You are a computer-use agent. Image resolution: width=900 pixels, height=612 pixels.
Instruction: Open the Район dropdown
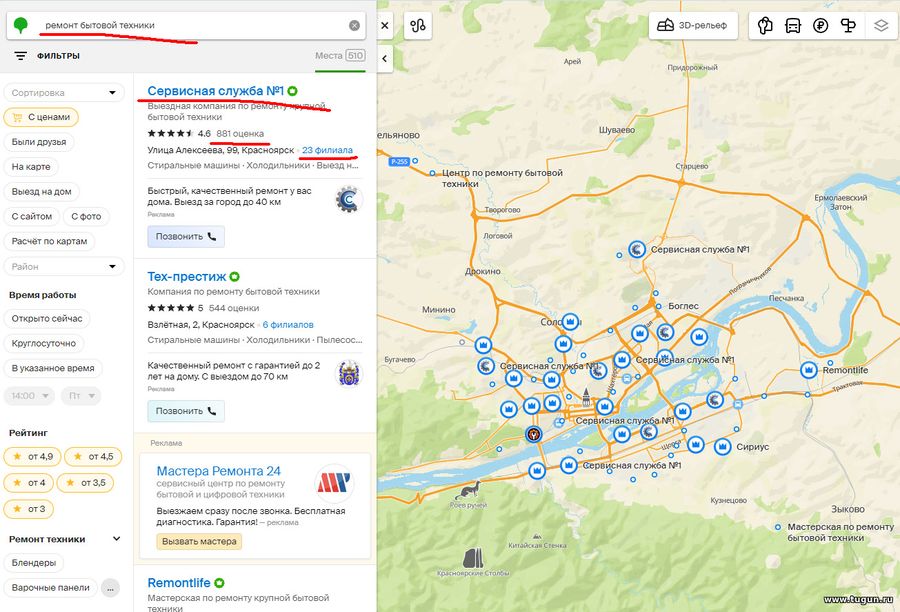64,266
